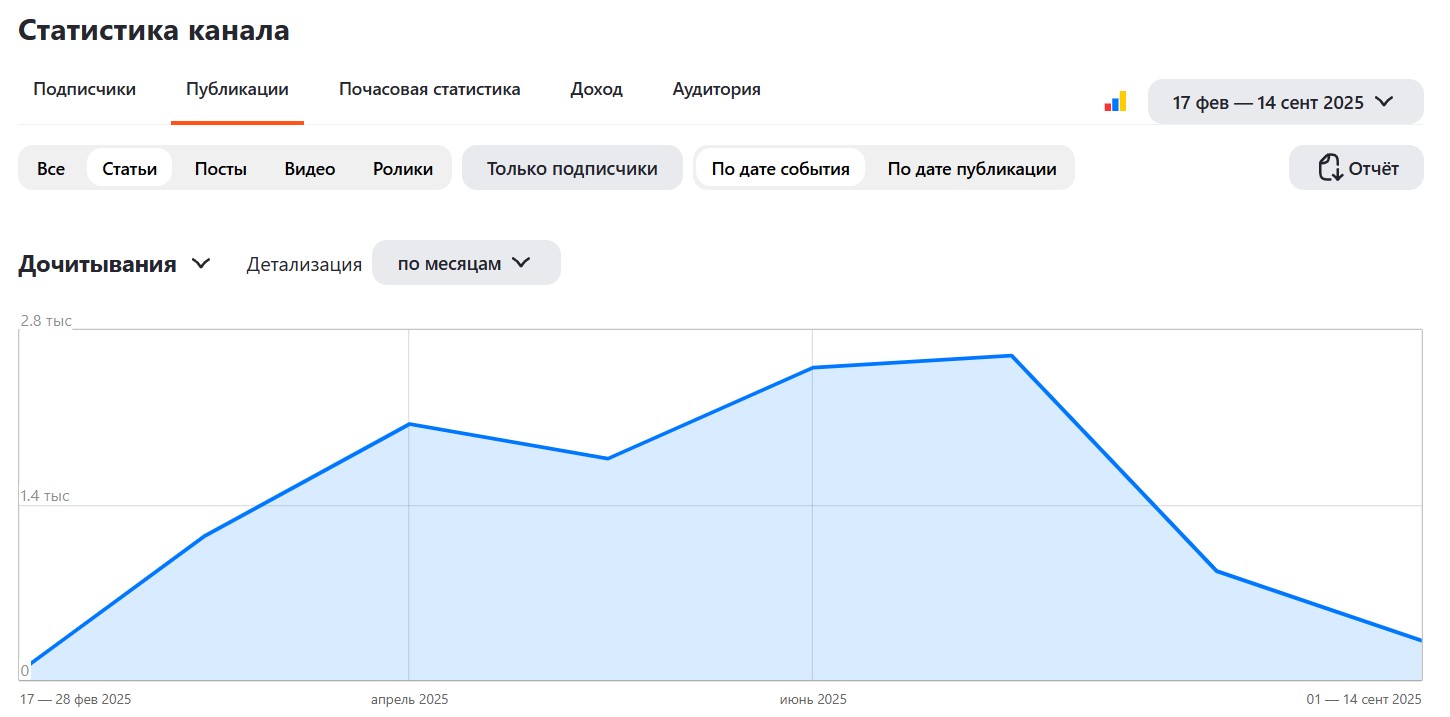Expand the date range chevron arrow

point(1384,101)
